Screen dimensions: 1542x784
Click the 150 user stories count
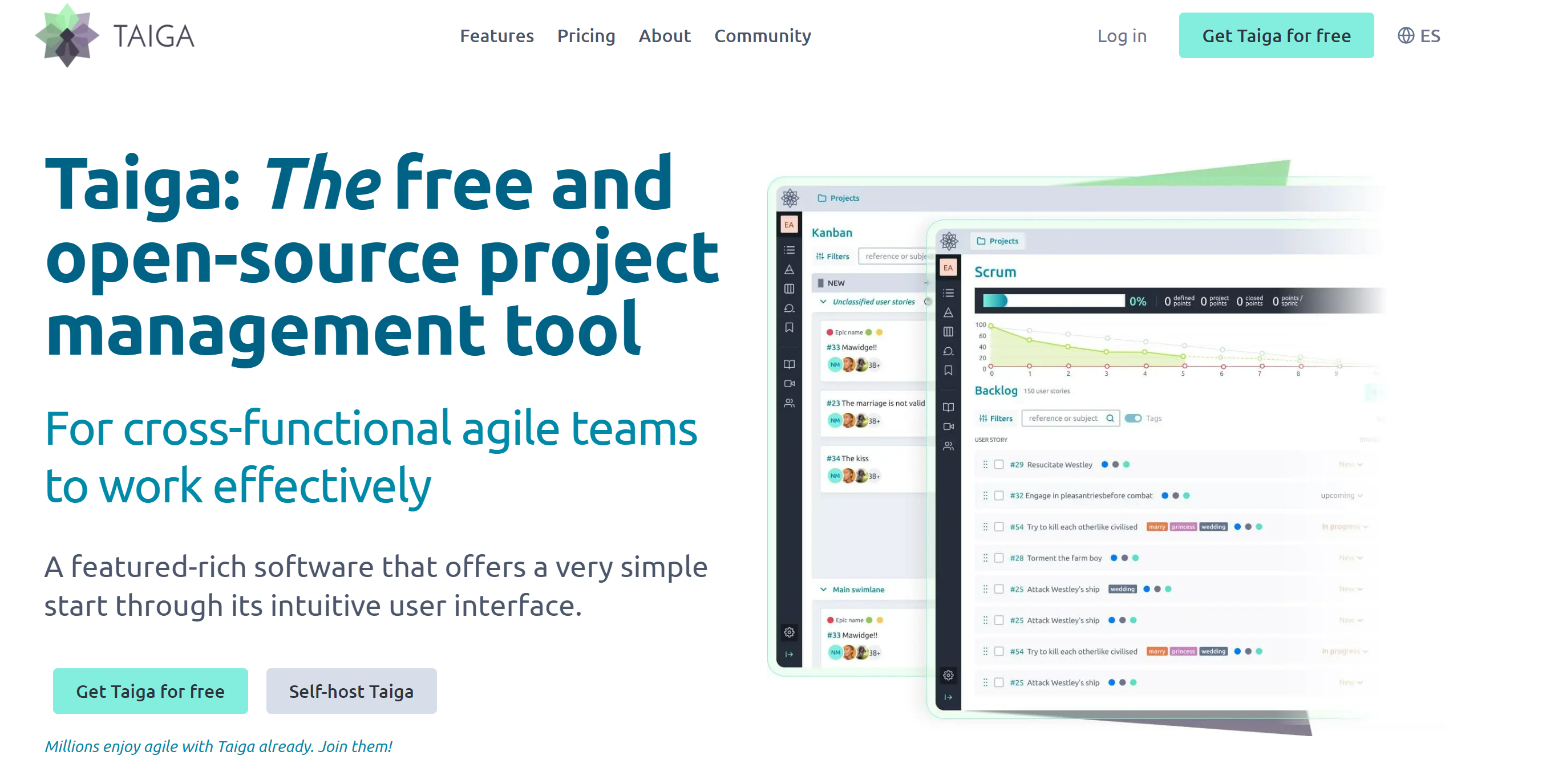(x=1047, y=391)
